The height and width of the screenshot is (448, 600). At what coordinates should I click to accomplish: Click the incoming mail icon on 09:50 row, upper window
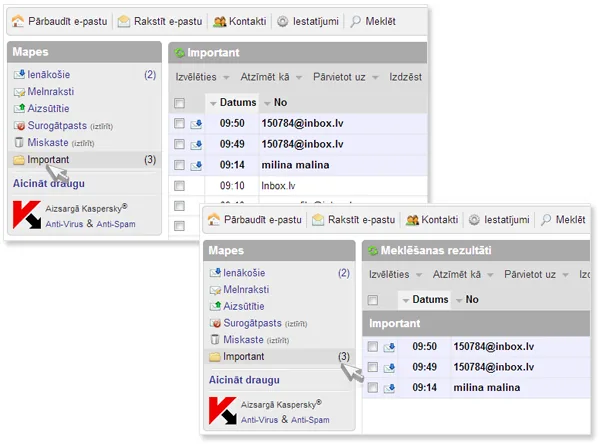coord(196,124)
